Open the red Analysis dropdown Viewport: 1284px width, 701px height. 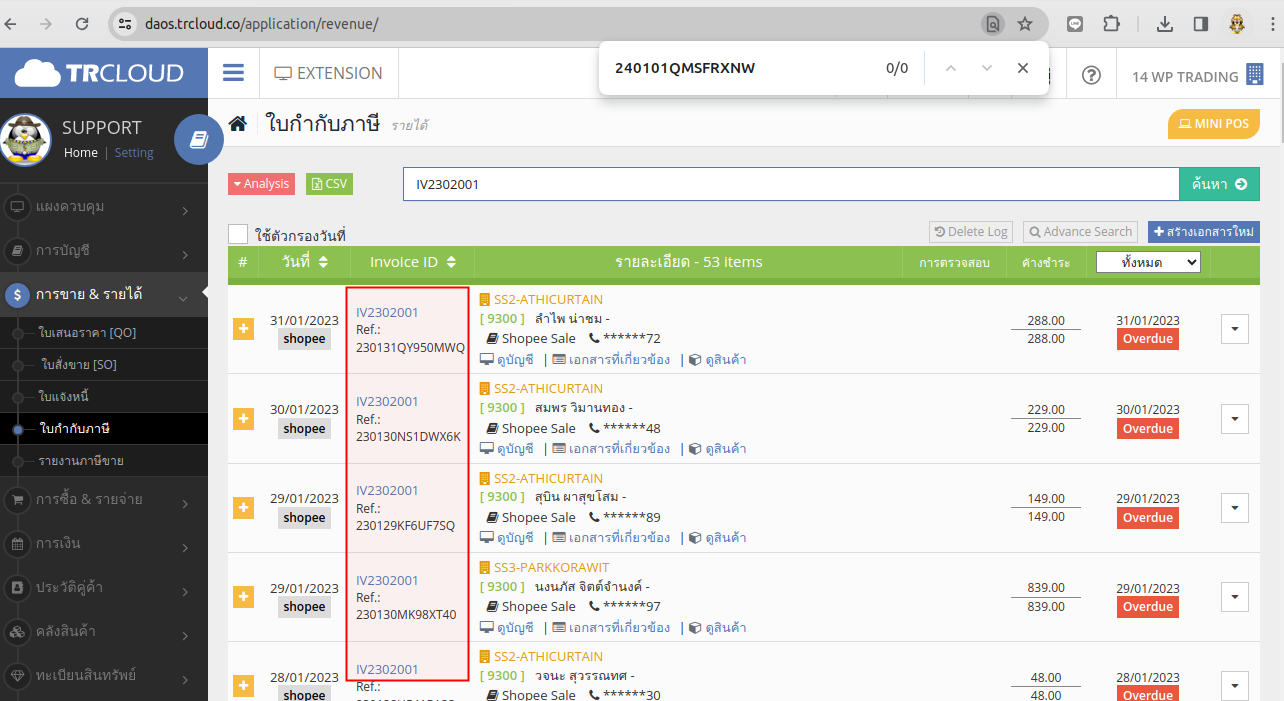click(x=261, y=184)
